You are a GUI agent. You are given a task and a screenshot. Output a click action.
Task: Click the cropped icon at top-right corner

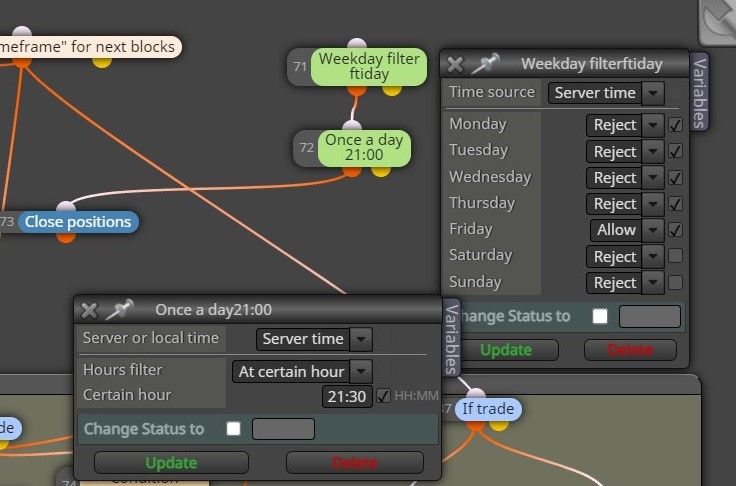(717, 23)
